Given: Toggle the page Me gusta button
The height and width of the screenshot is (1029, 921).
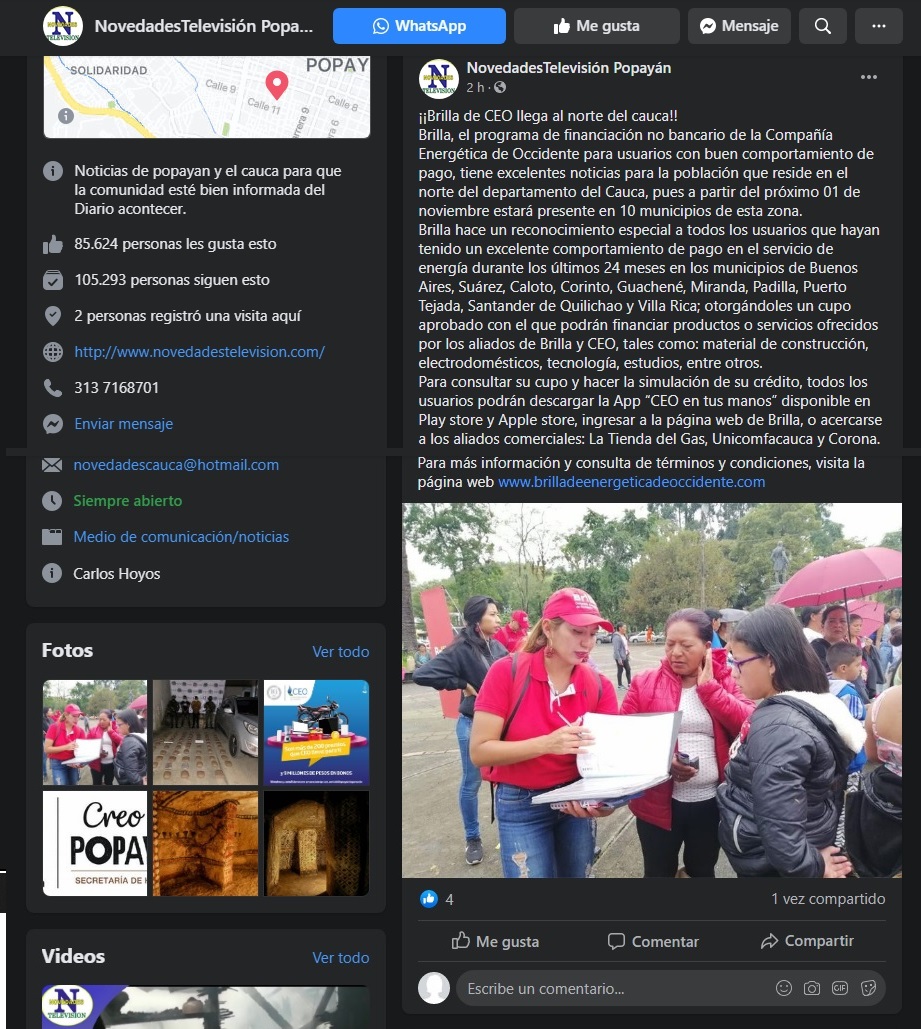Looking at the screenshot, I should [x=596, y=26].
